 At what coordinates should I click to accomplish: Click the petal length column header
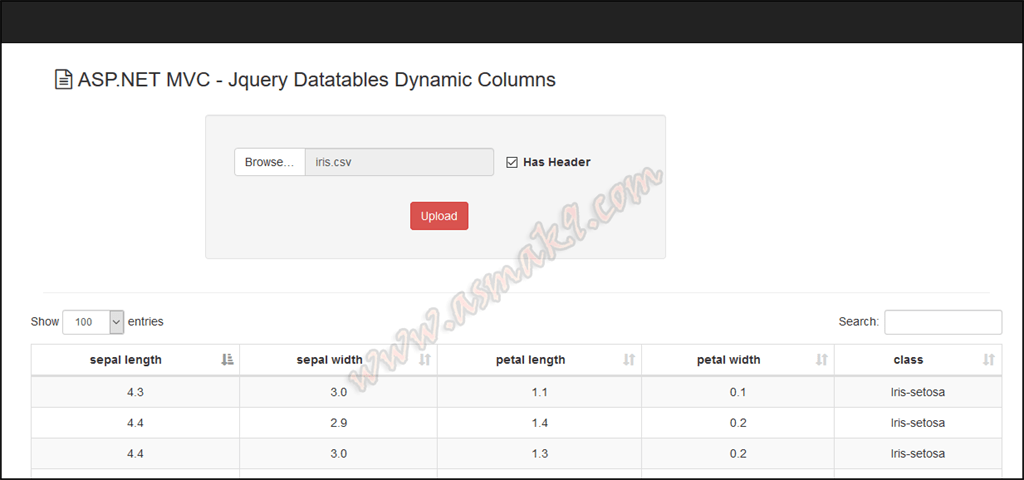pyautogui.click(x=539, y=360)
